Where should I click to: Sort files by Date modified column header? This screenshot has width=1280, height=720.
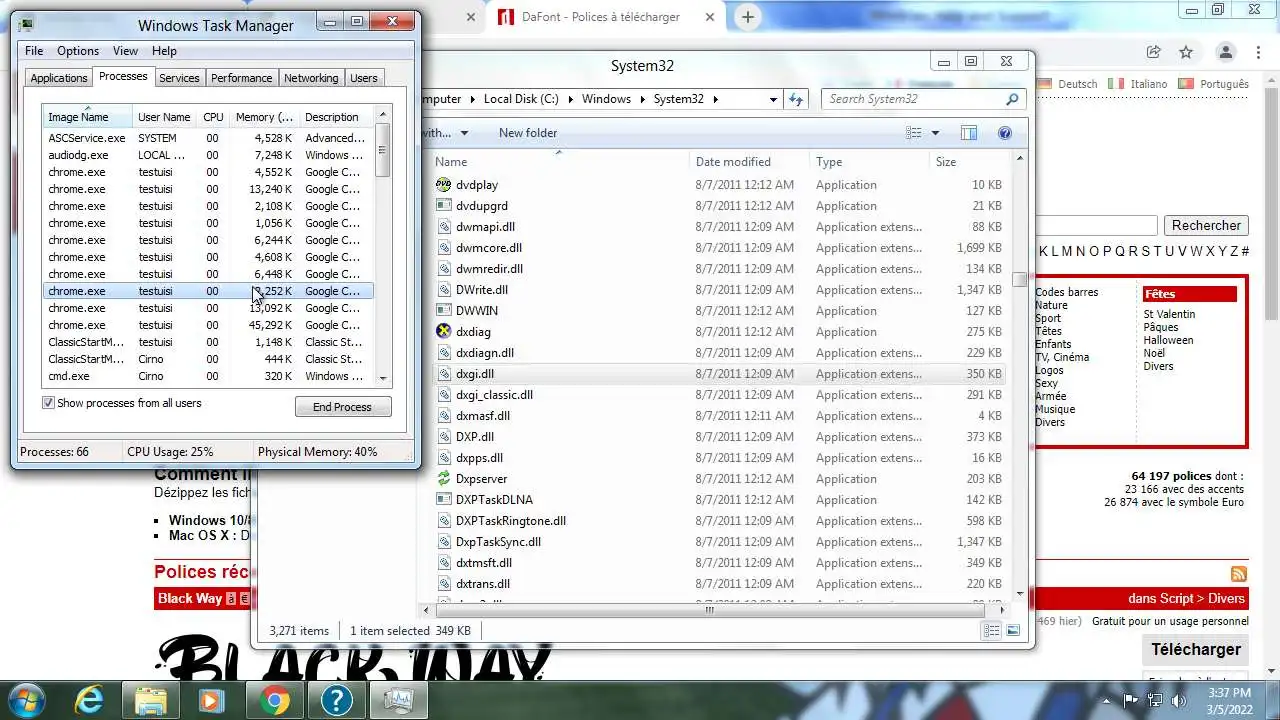749,162
